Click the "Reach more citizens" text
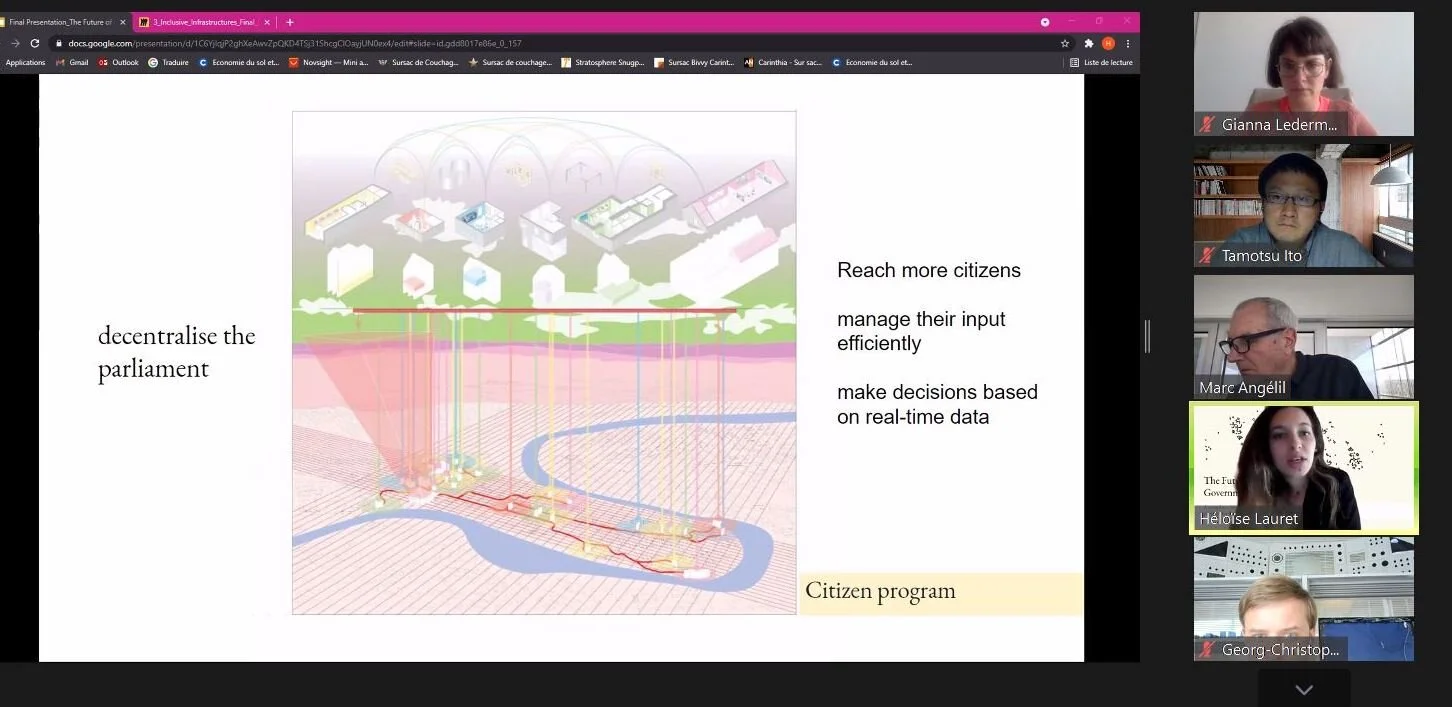This screenshot has height=707, width=1452. pos(929,270)
